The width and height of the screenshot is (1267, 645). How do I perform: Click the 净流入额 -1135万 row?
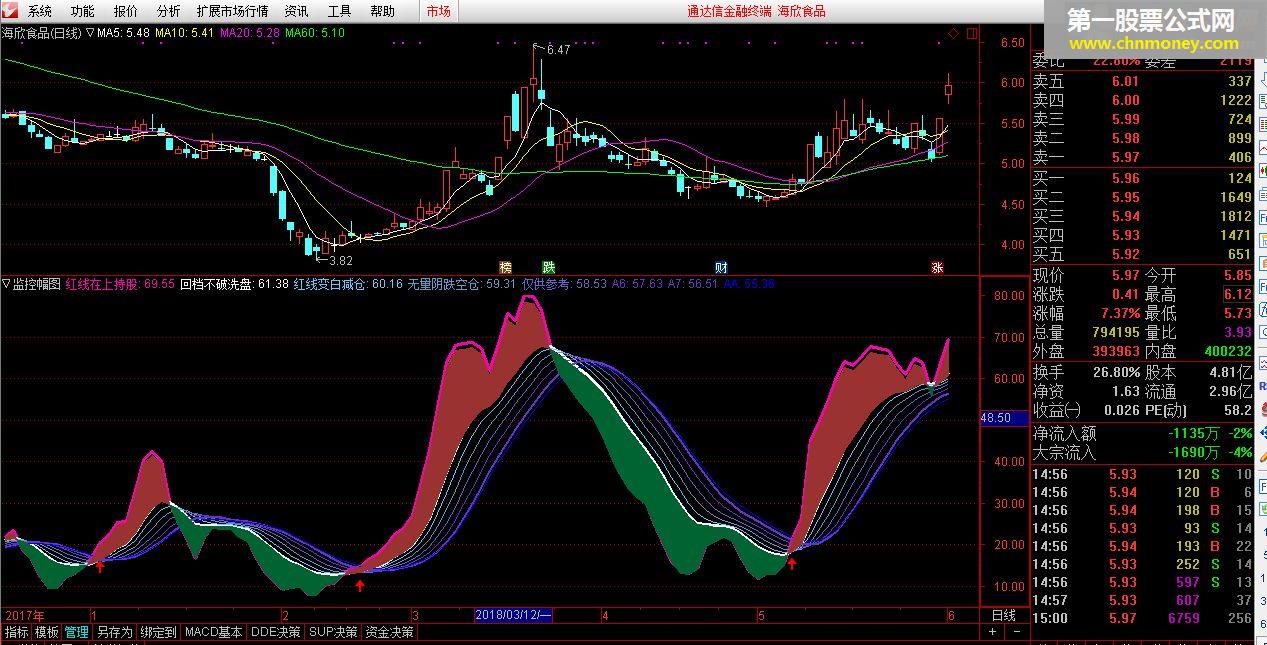point(1142,433)
